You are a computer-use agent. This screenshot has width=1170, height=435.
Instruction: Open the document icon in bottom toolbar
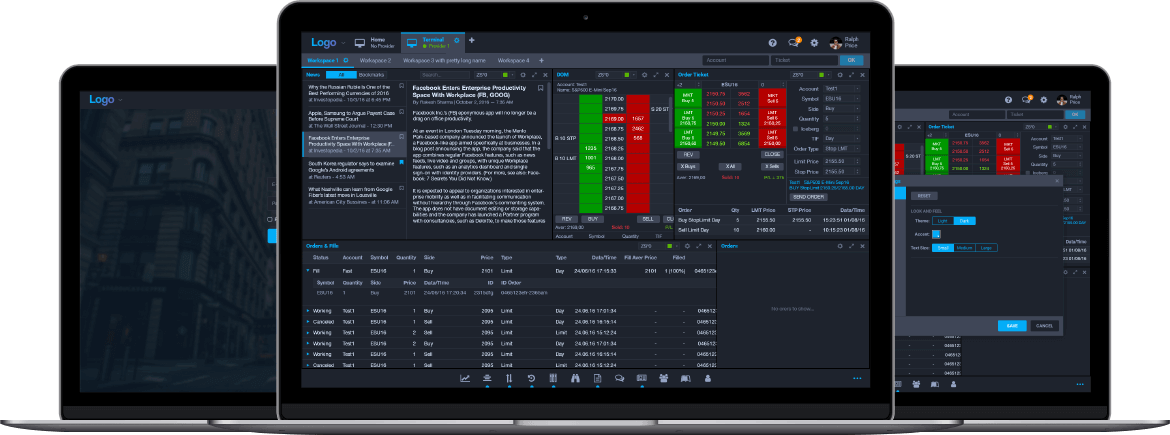pyautogui.click(x=597, y=378)
